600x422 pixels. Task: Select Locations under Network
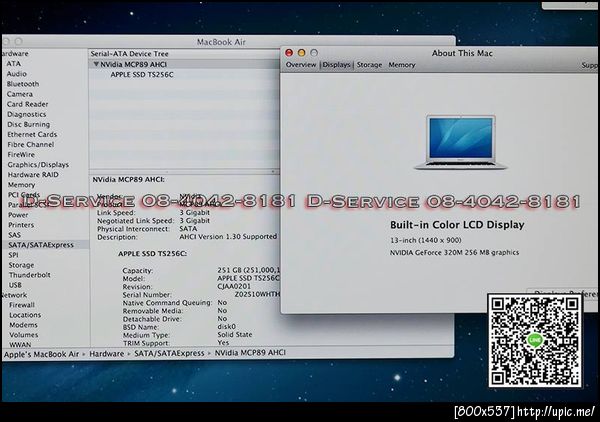(25, 315)
